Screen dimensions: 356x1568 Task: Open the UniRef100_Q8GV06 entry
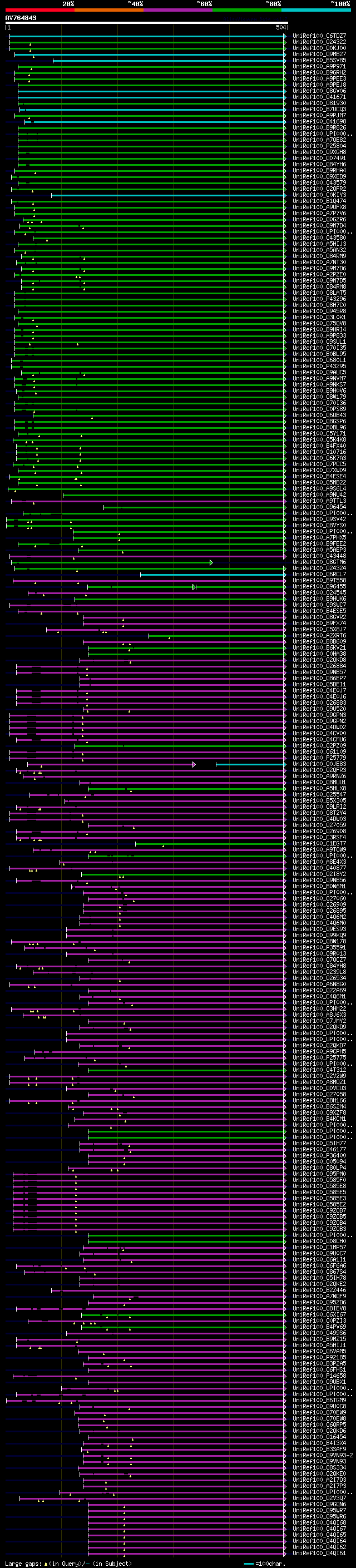coord(319,91)
